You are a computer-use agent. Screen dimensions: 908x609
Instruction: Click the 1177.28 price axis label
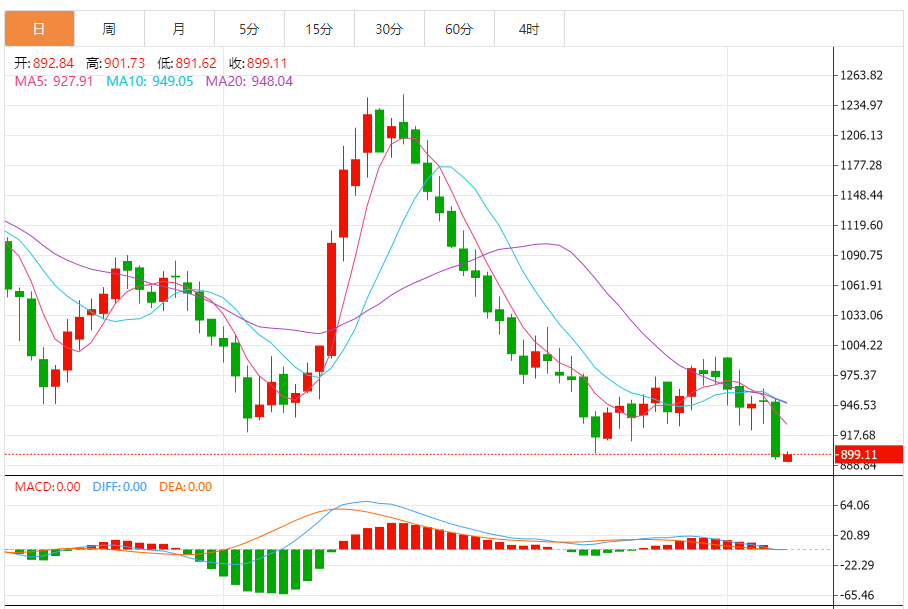(x=862, y=166)
